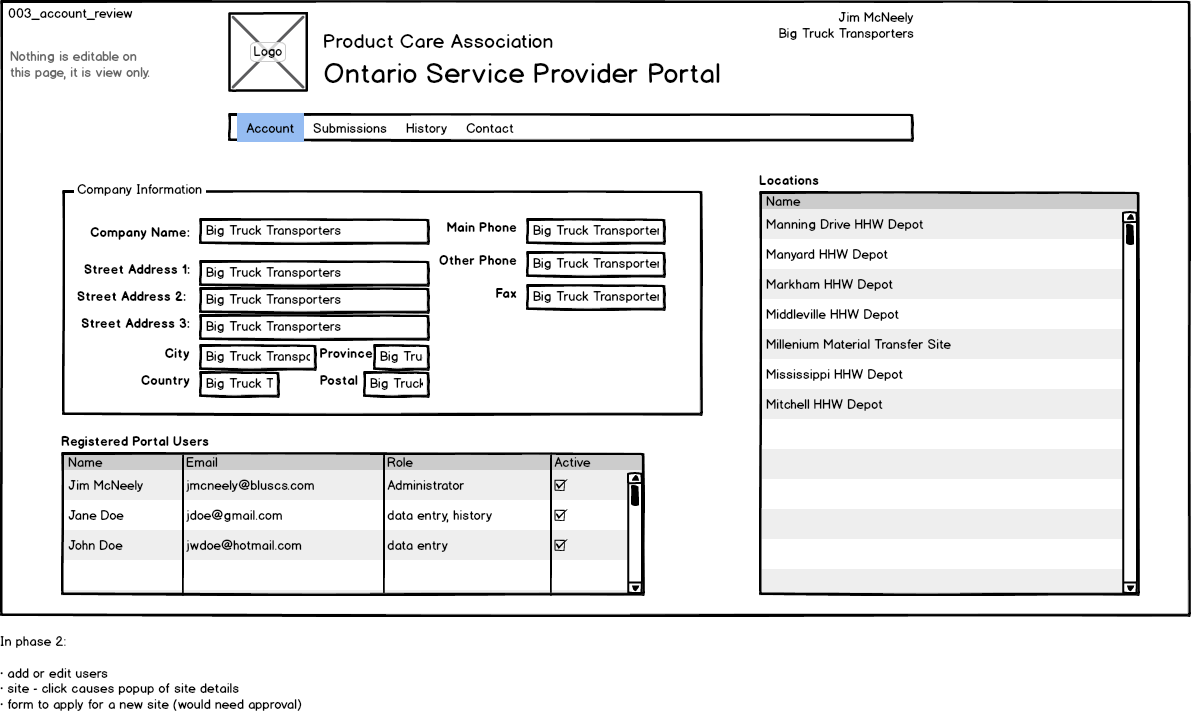Select John Doe in users table
Viewport: 1191px width, 716px height.
coord(95,545)
